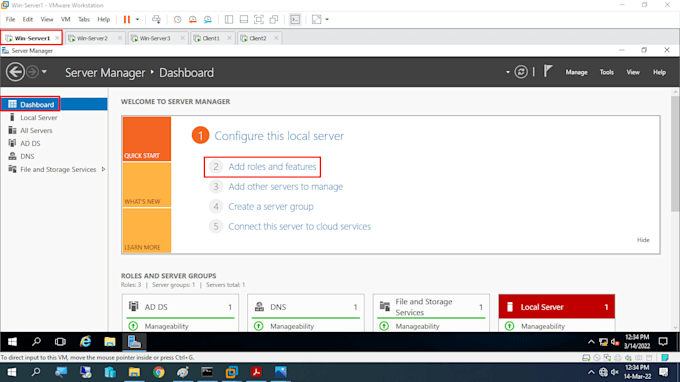Open snapshot manager icon
Viewport: 680px width, 382px height.
click(208, 20)
